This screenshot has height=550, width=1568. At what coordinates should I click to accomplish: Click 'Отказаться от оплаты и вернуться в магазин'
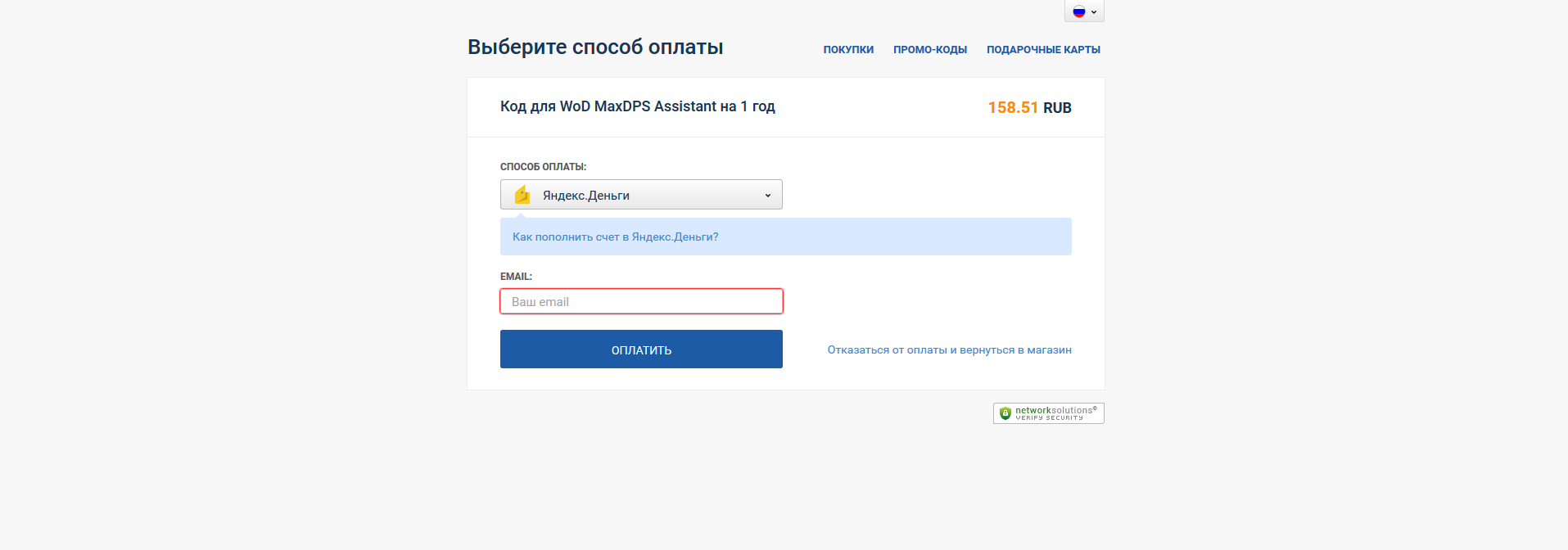(949, 350)
